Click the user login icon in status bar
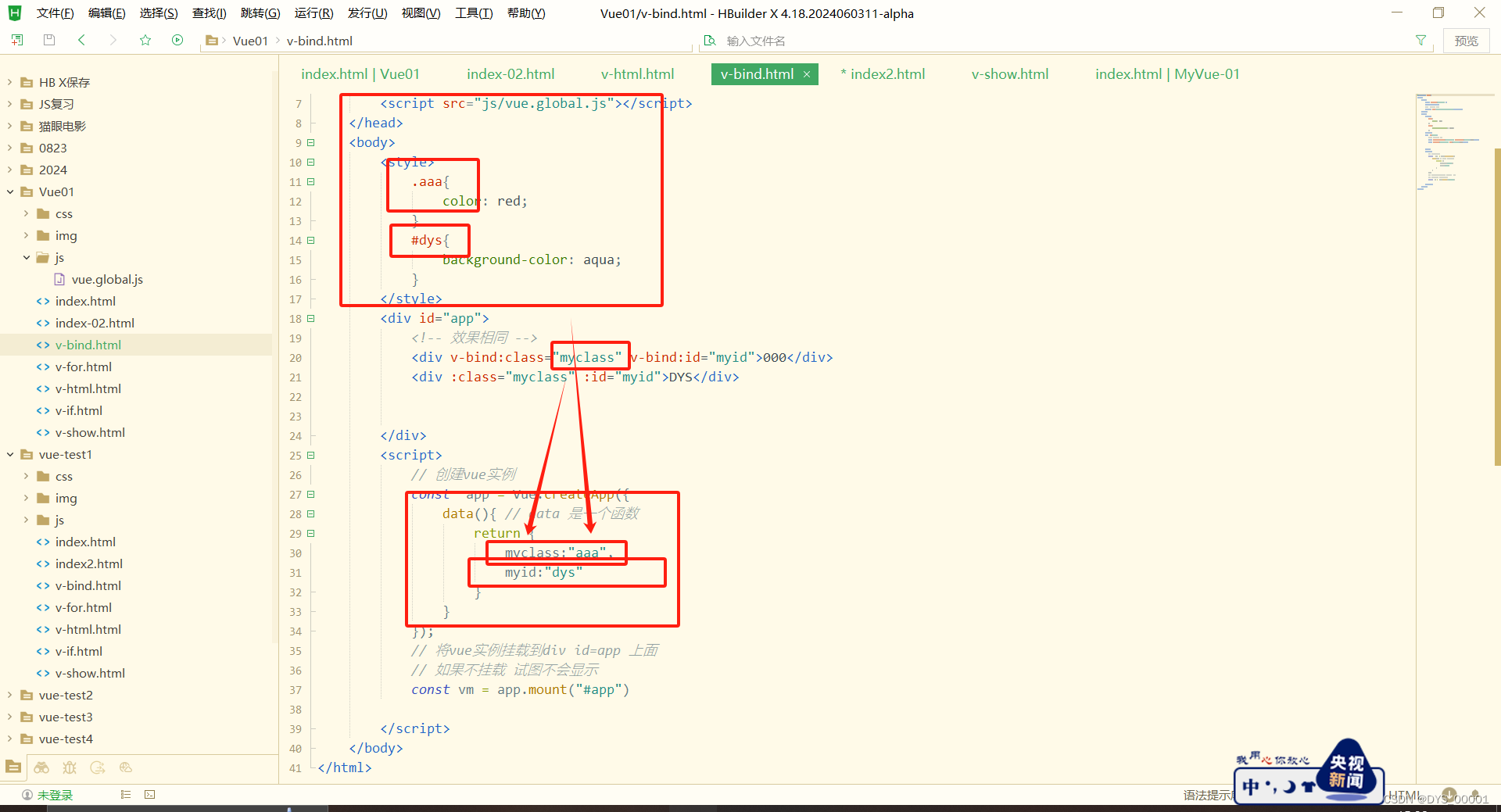 (27, 795)
